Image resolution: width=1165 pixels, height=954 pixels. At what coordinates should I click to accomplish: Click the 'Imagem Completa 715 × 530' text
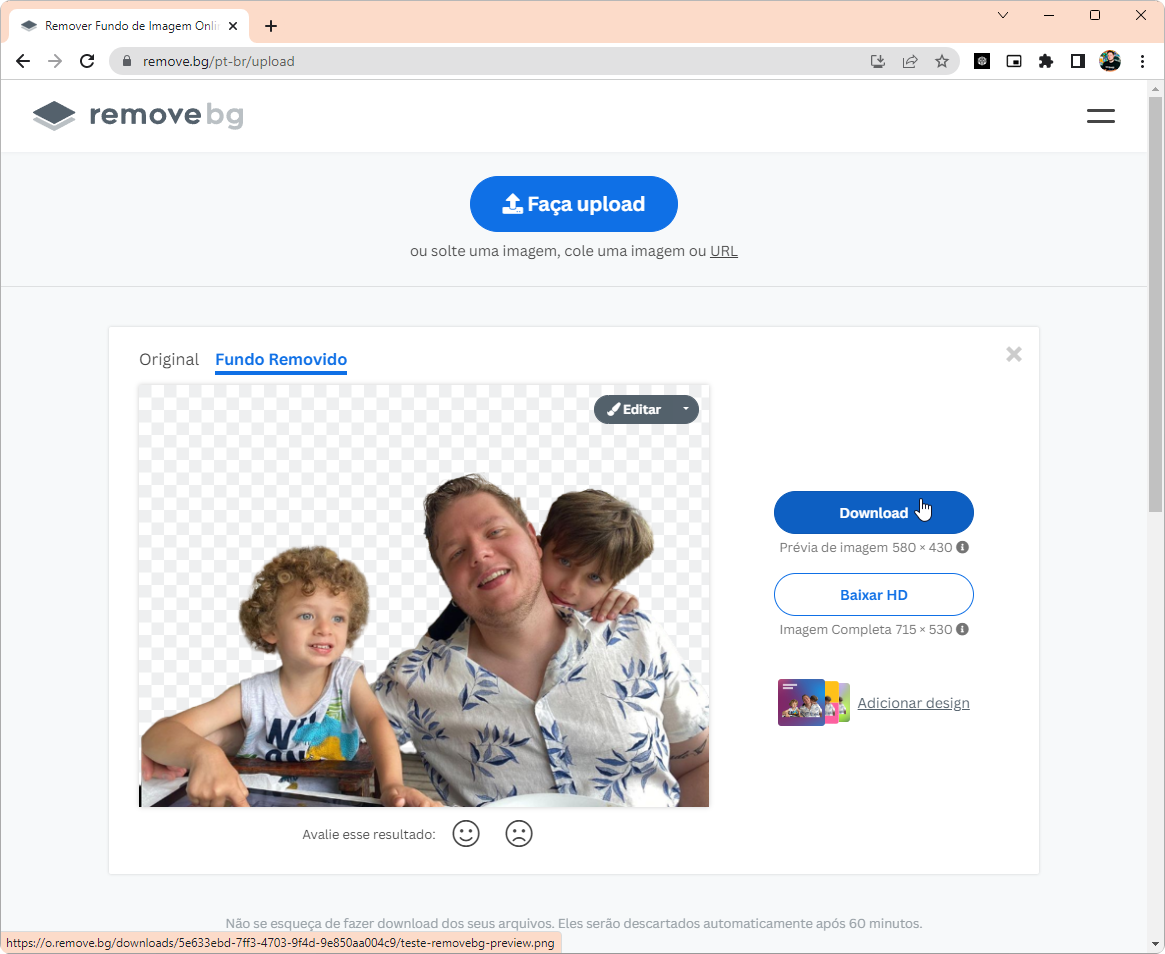[866, 629]
